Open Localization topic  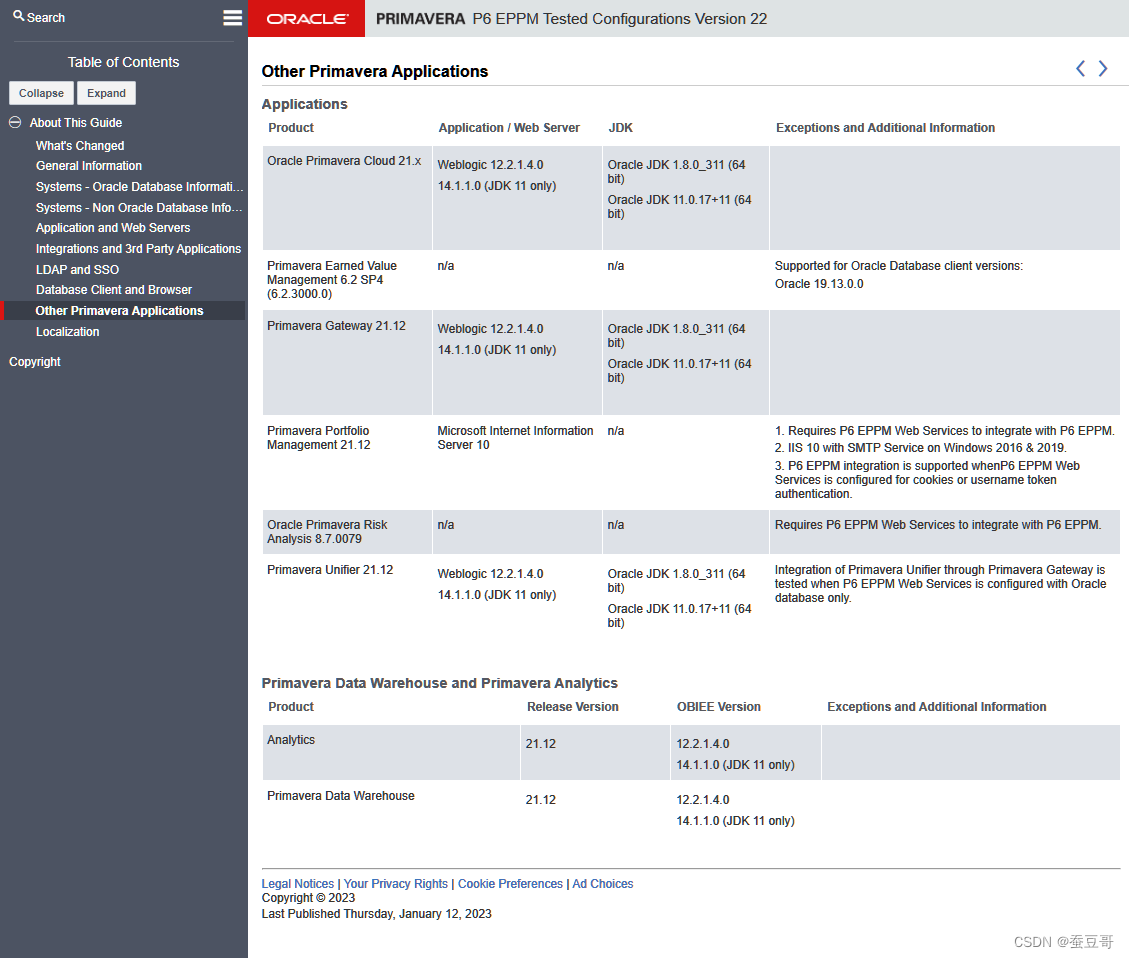coord(68,331)
